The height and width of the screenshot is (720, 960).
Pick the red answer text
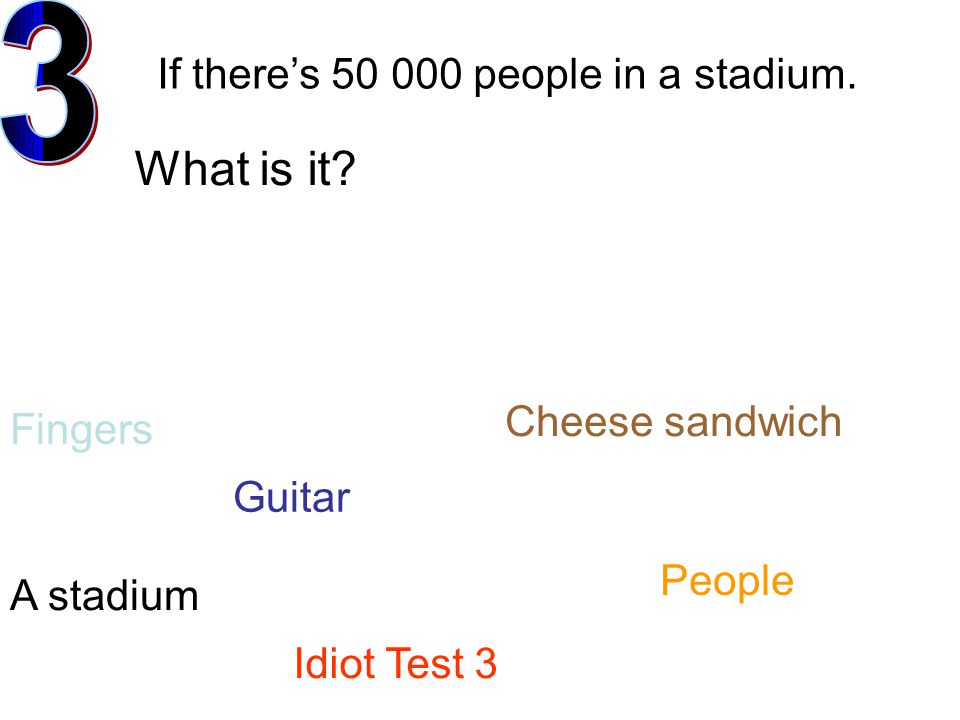point(396,663)
